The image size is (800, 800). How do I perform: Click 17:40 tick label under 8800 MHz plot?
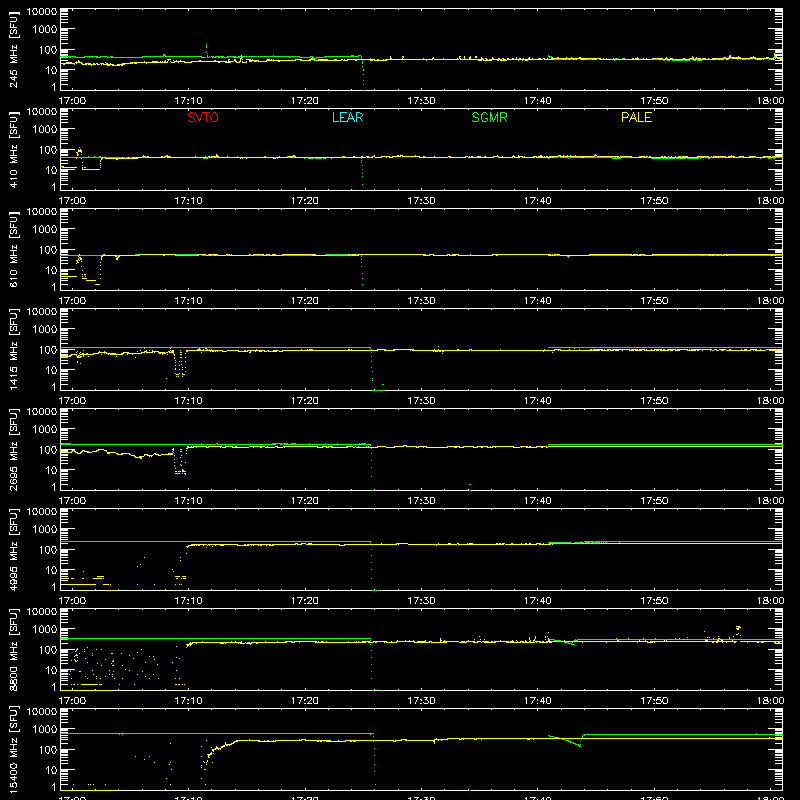coord(537,701)
